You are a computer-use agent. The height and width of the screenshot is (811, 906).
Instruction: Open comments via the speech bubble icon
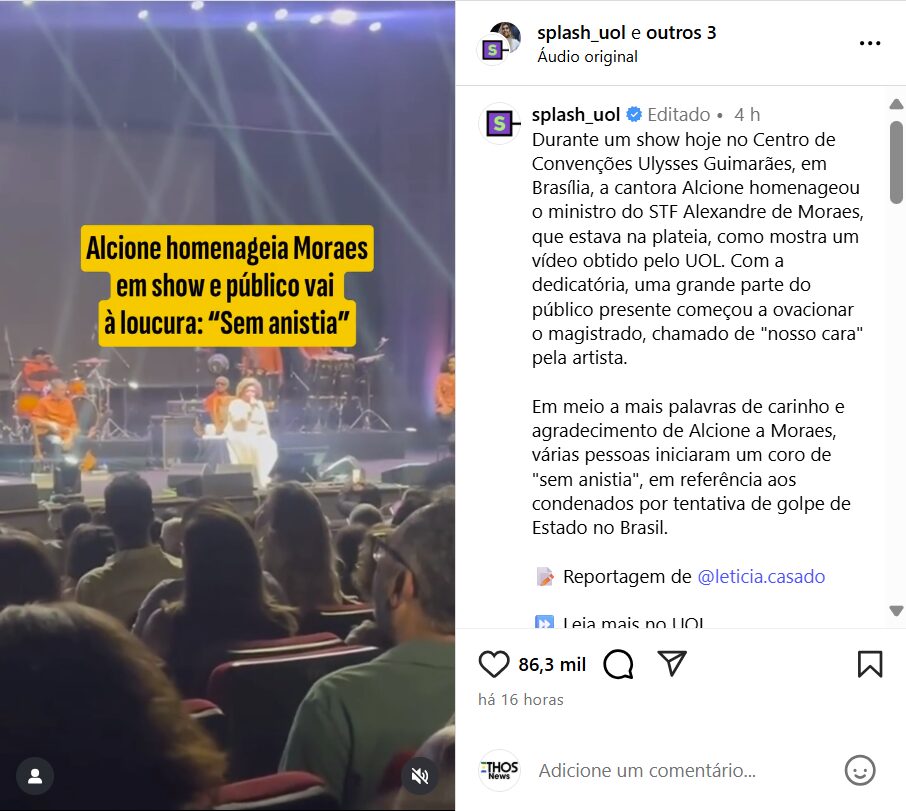point(618,664)
